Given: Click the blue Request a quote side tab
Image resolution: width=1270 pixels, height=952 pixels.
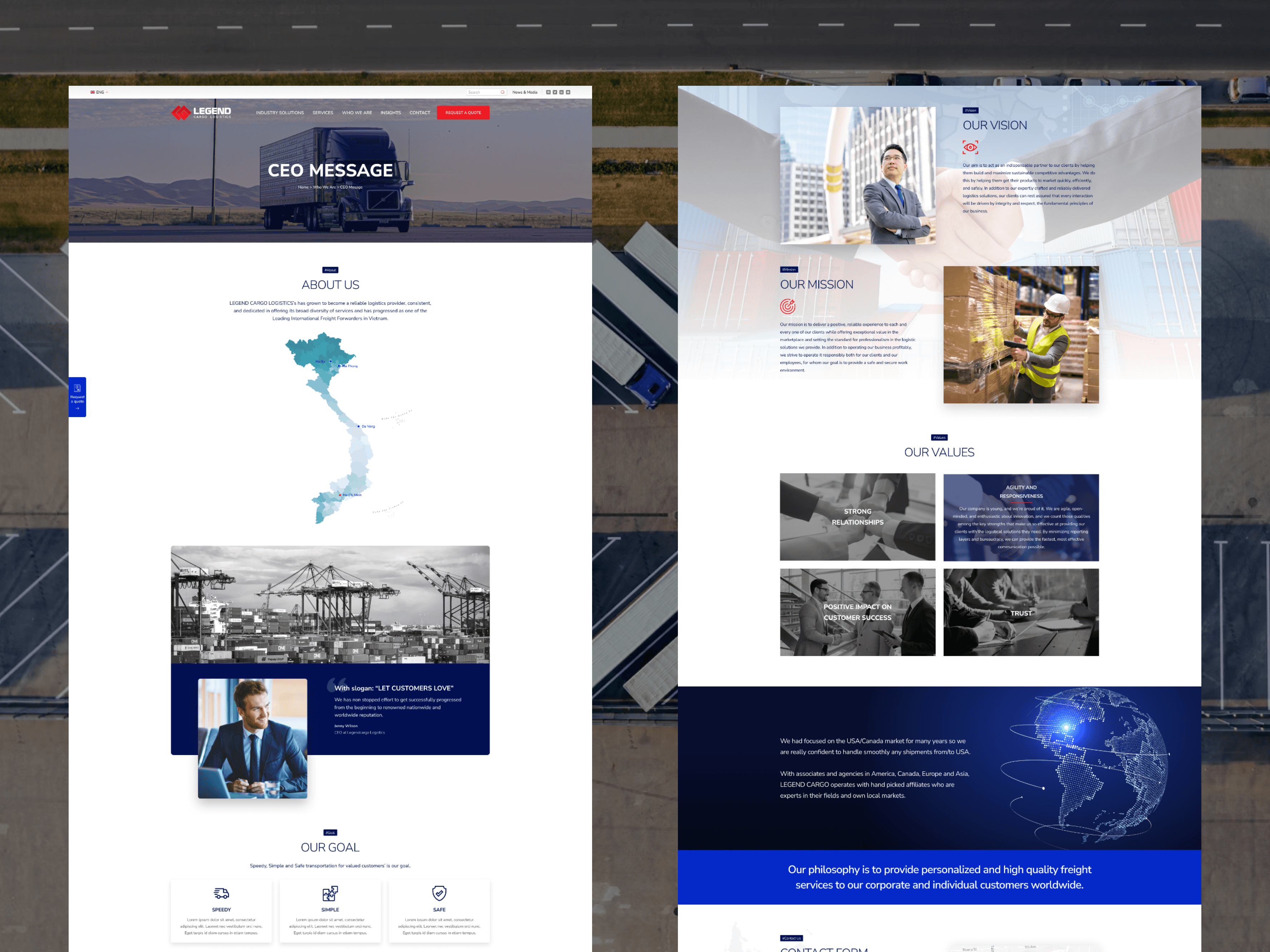Looking at the screenshot, I should click(77, 397).
